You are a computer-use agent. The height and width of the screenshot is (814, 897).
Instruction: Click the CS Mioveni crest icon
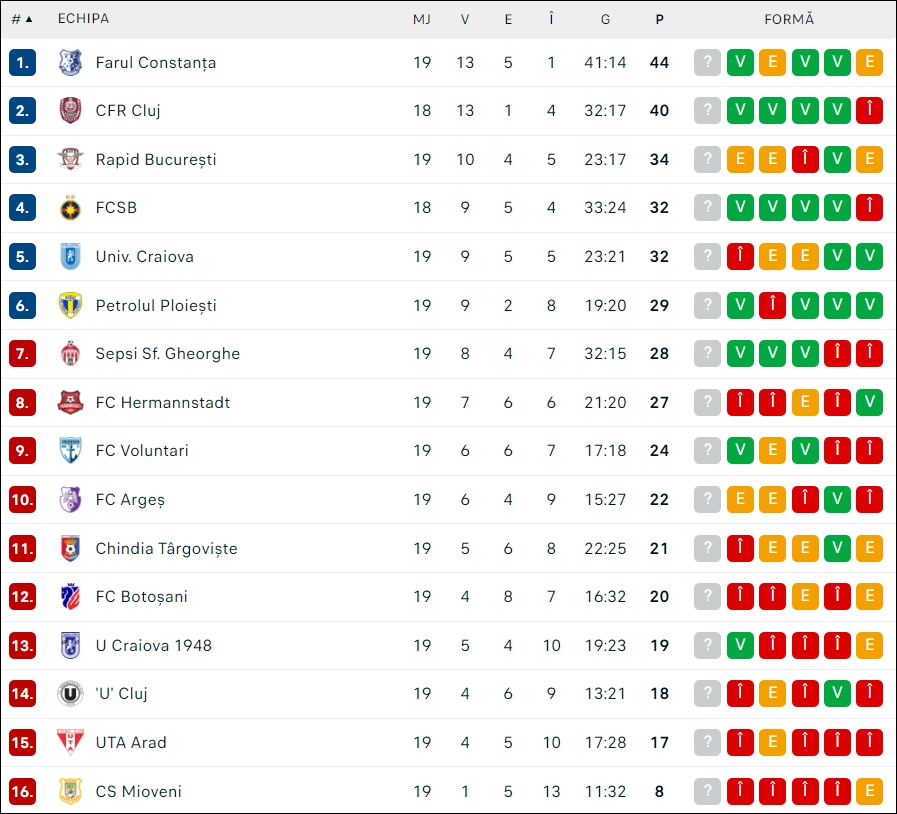(x=70, y=791)
